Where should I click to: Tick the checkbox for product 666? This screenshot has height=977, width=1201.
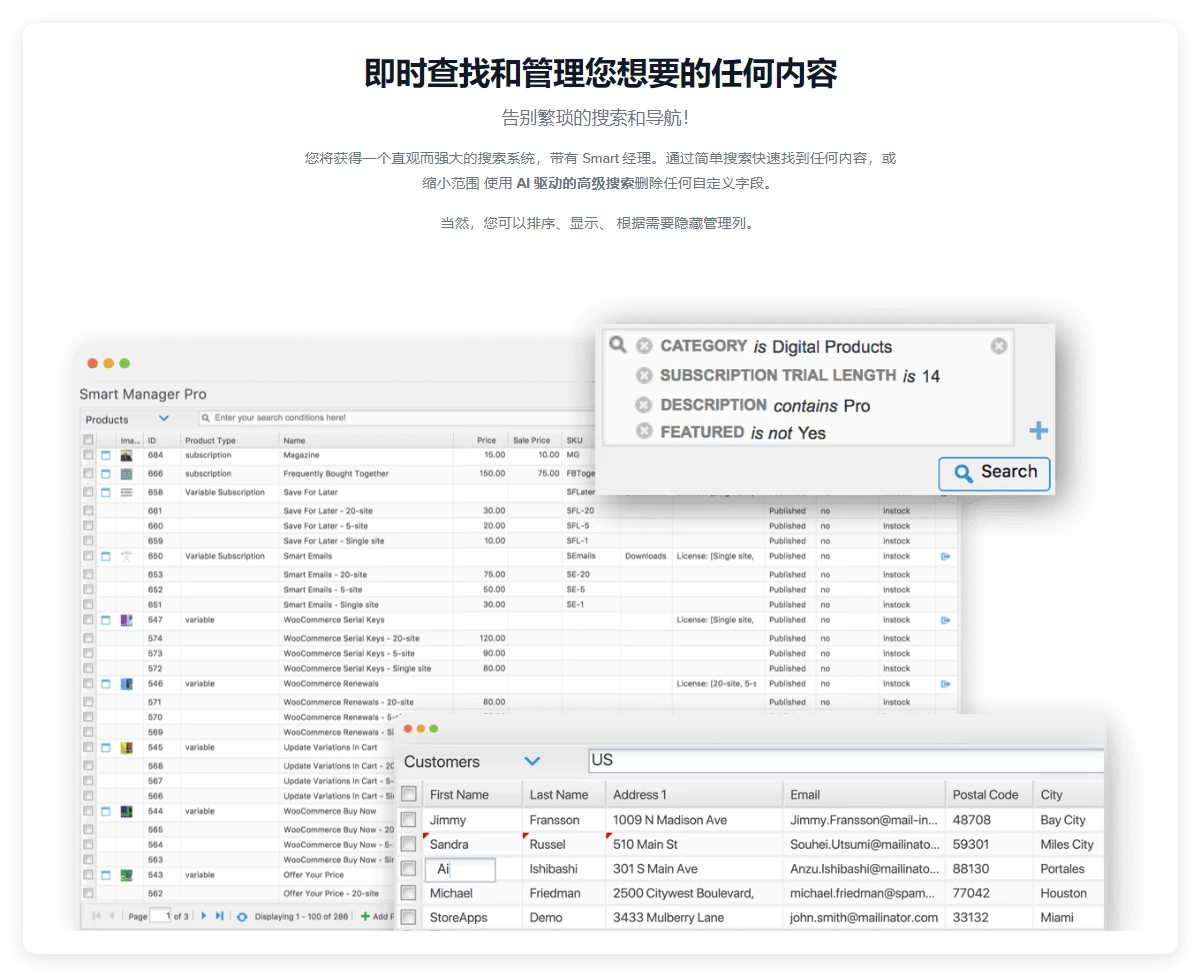(x=88, y=474)
